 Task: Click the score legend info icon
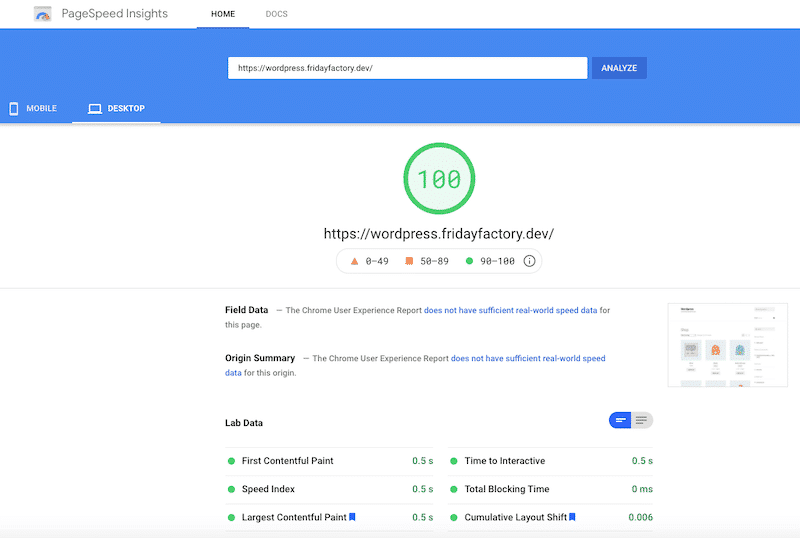coord(530,261)
